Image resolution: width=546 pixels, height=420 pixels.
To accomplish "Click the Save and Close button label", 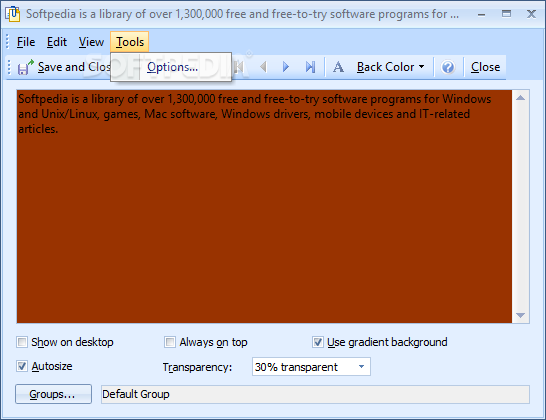I will pyautogui.click(x=74, y=67).
